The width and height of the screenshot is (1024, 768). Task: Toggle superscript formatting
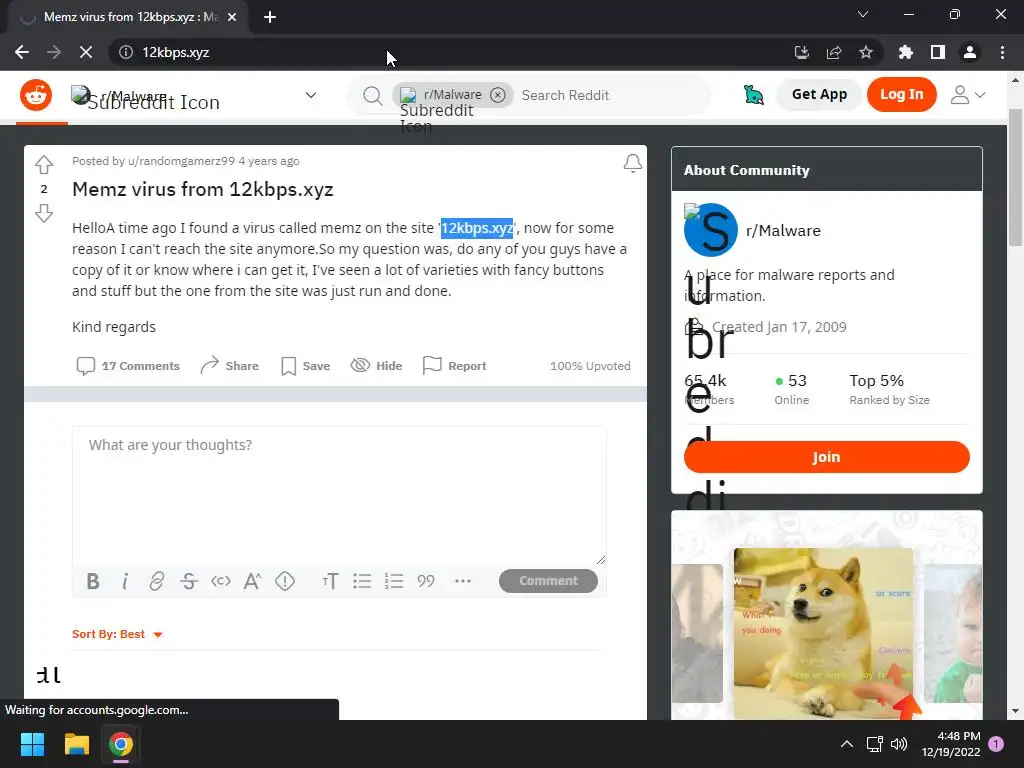[252, 581]
